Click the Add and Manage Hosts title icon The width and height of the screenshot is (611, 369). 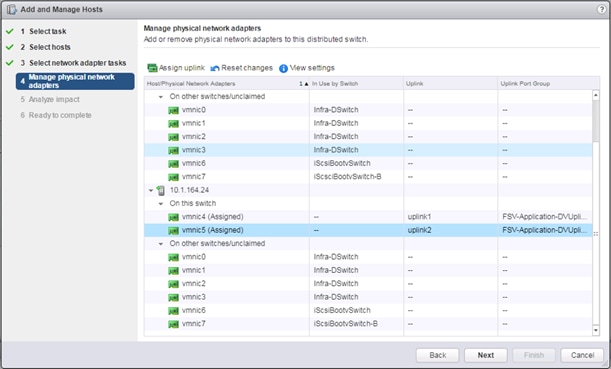click(x=12, y=9)
